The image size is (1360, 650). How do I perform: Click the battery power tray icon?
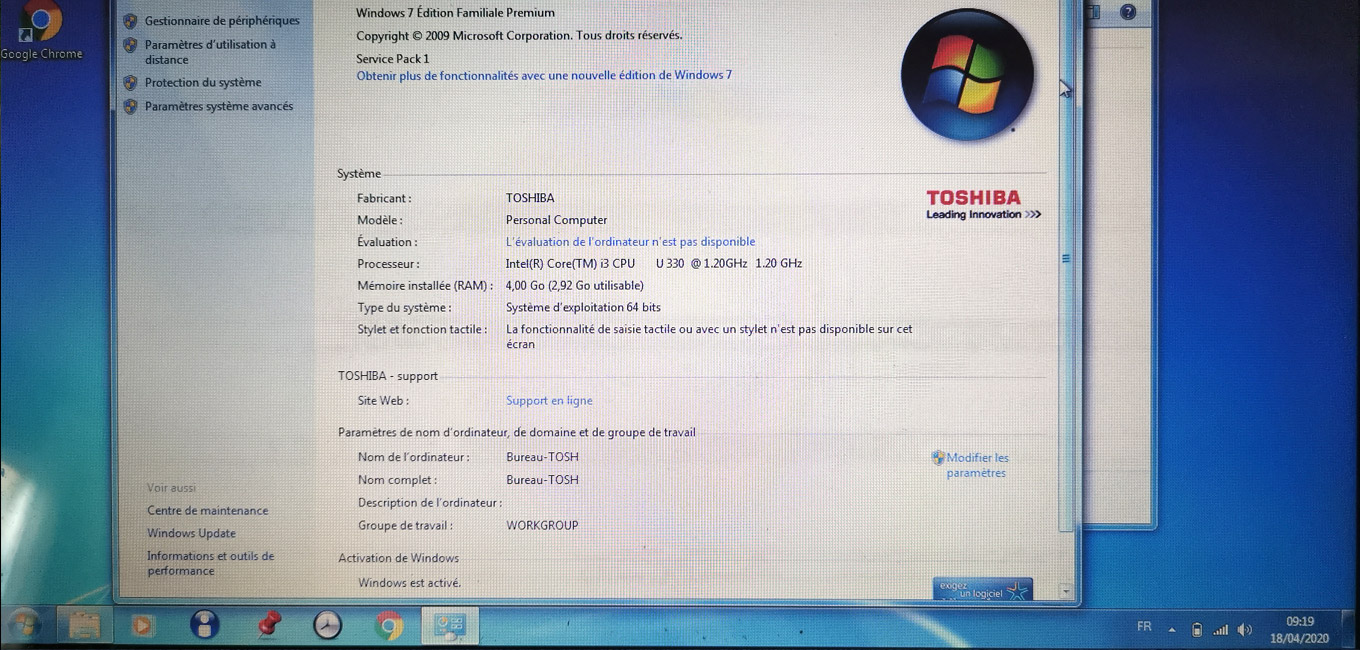(x=1197, y=630)
